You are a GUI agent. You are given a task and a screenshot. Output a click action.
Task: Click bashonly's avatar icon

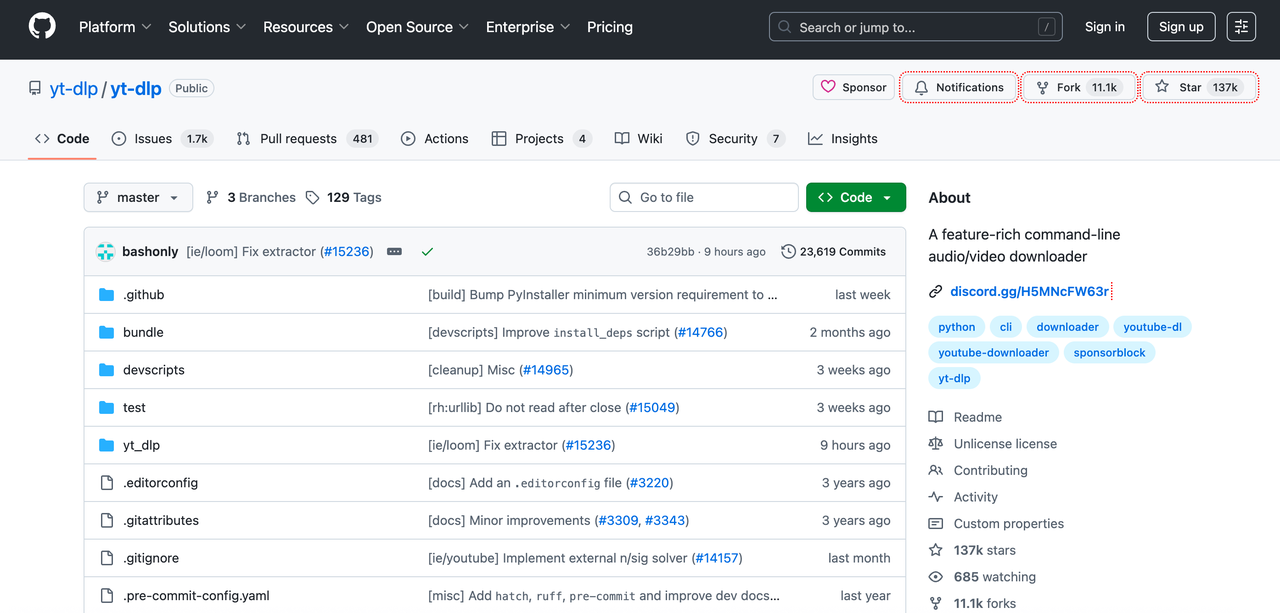tap(106, 252)
